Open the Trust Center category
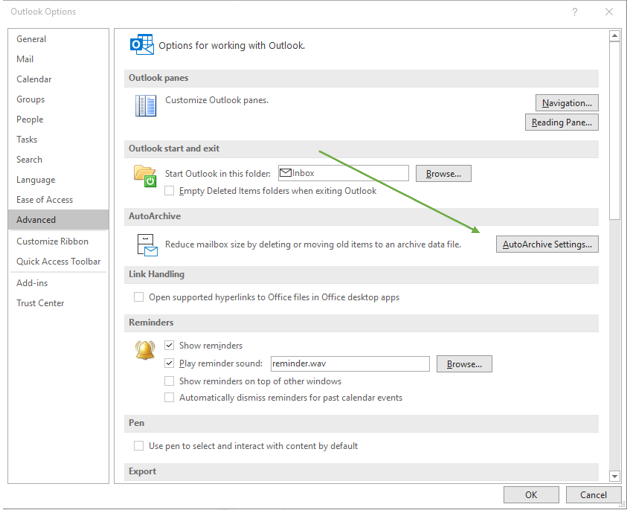The width and height of the screenshot is (627, 511). click(x=58, y=303)
